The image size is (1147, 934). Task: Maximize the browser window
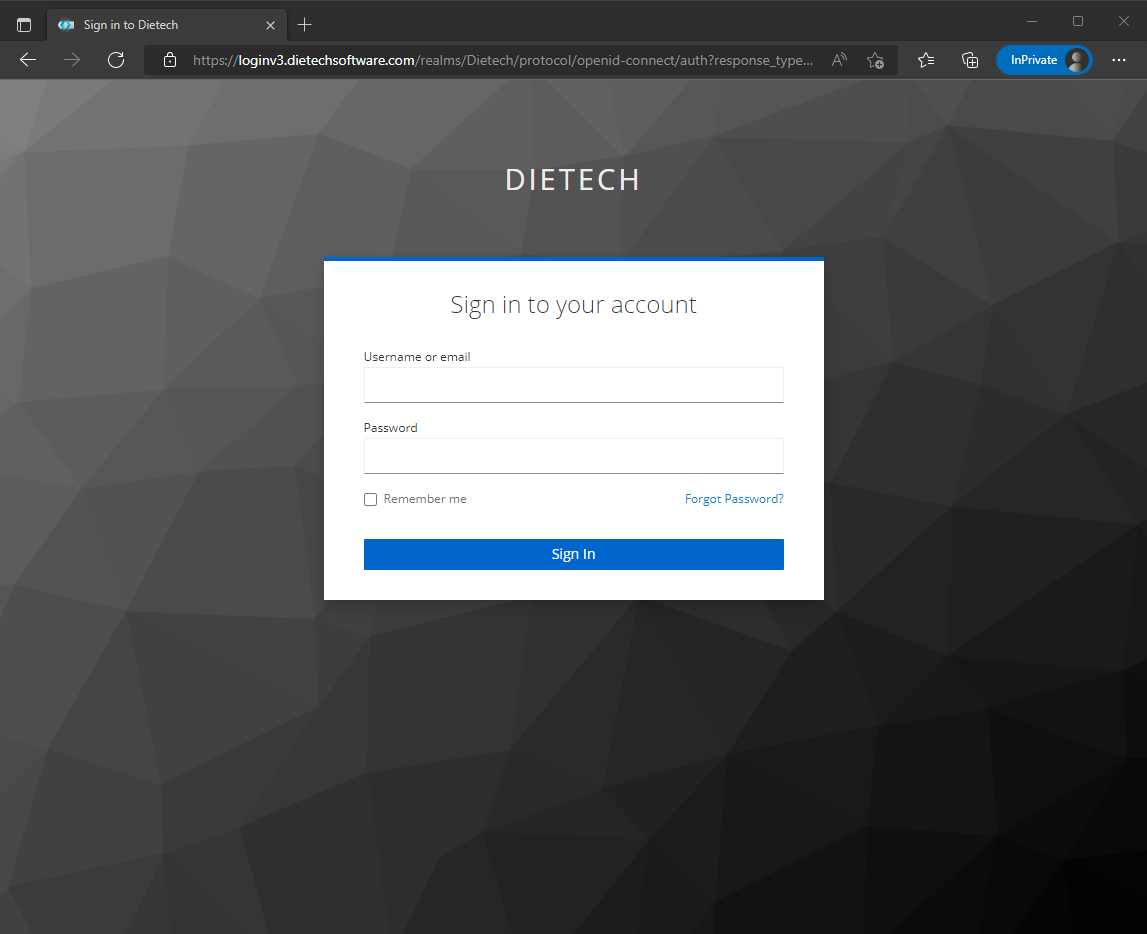coord(1078,21)
